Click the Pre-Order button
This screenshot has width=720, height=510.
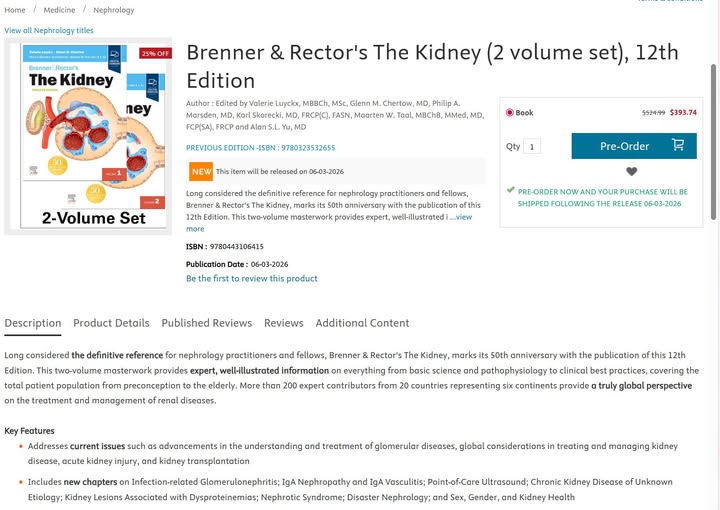(634, 146)
